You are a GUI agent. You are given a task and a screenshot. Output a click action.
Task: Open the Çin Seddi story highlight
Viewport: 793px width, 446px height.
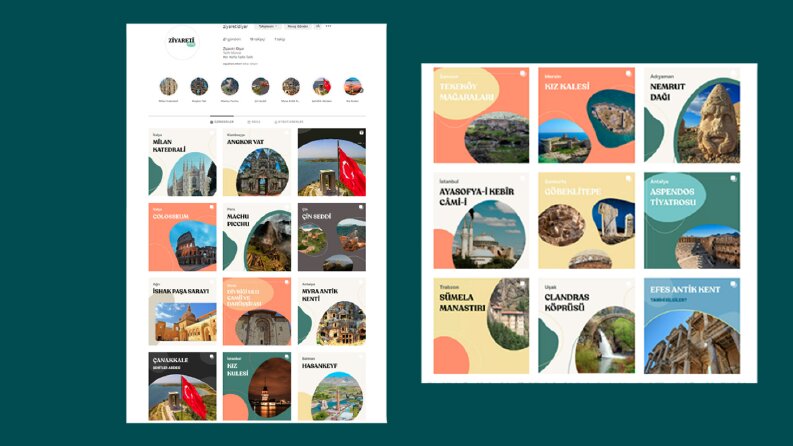[260, 86]
